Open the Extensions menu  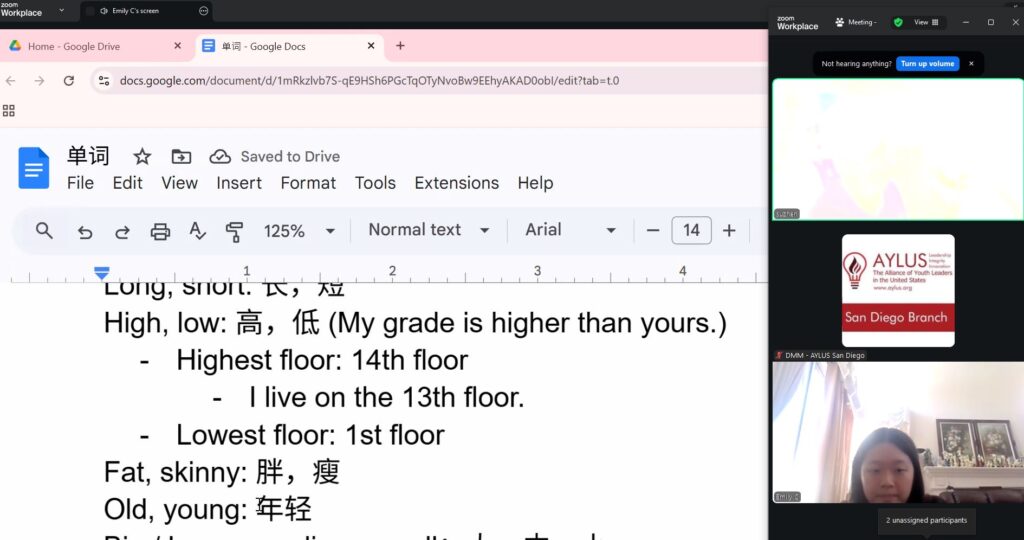[456, 183]
